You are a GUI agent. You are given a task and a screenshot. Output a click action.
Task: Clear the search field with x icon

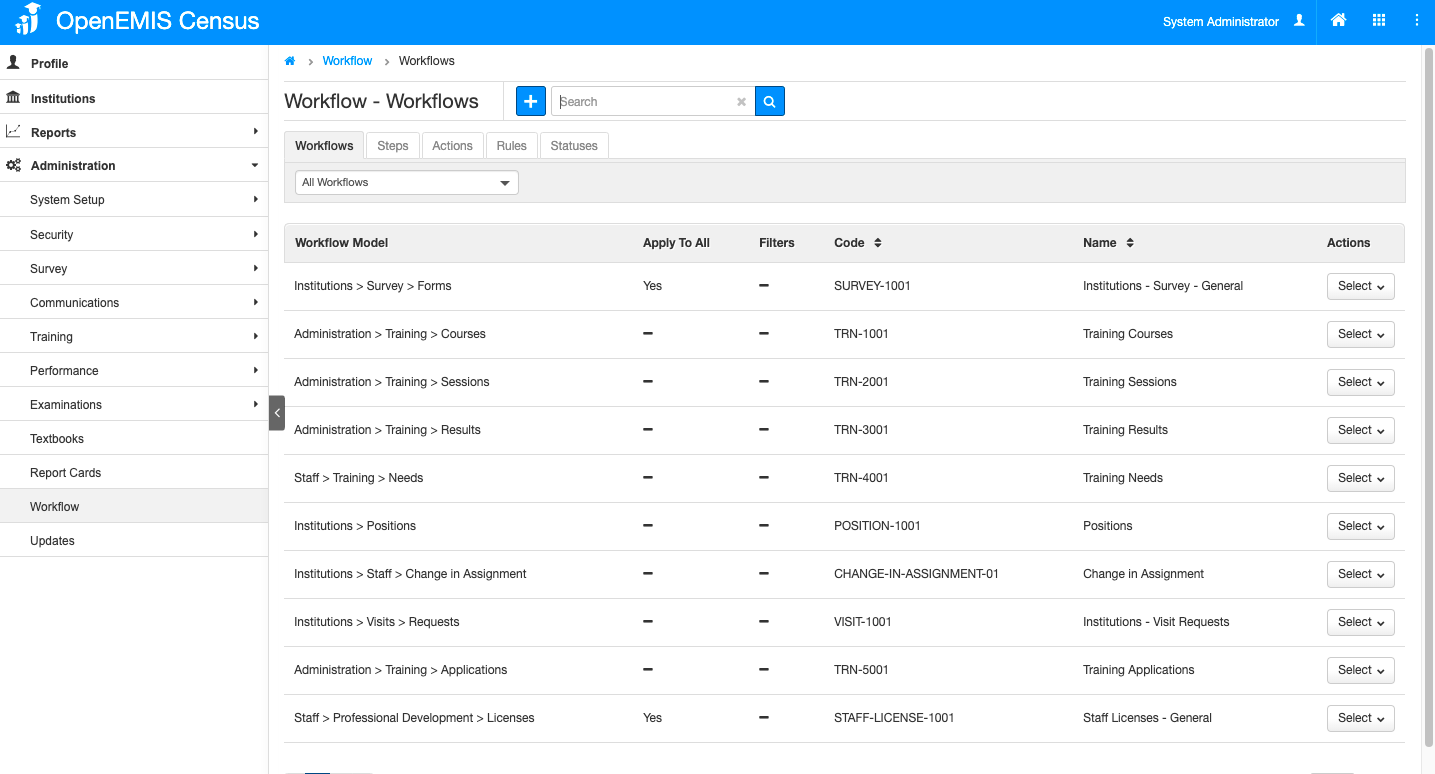(741, 102)
